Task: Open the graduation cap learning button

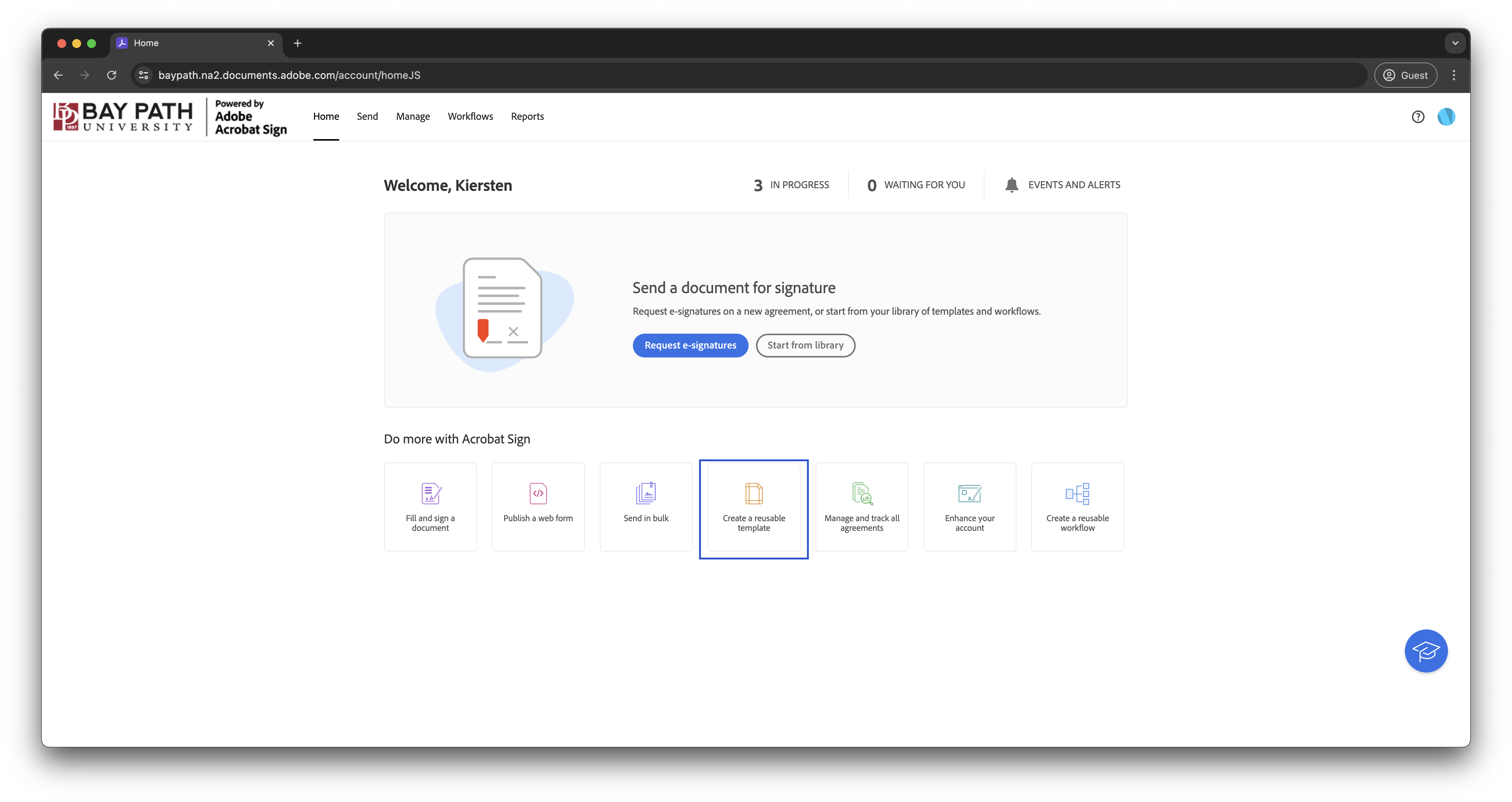Action: pos(1426,651)
